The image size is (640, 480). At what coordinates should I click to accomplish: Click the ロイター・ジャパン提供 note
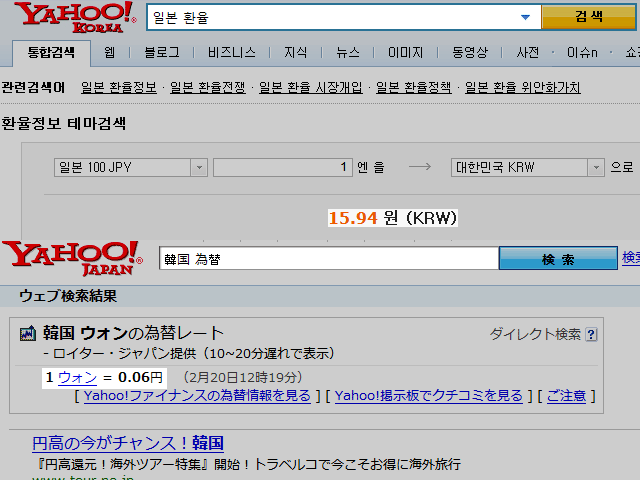click(x=189, y=353)
